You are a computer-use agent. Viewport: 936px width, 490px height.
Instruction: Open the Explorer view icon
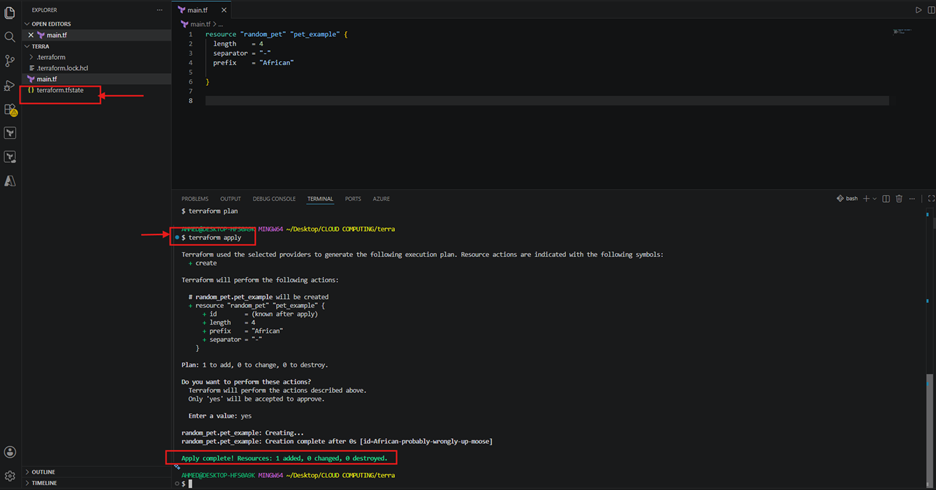10,13
